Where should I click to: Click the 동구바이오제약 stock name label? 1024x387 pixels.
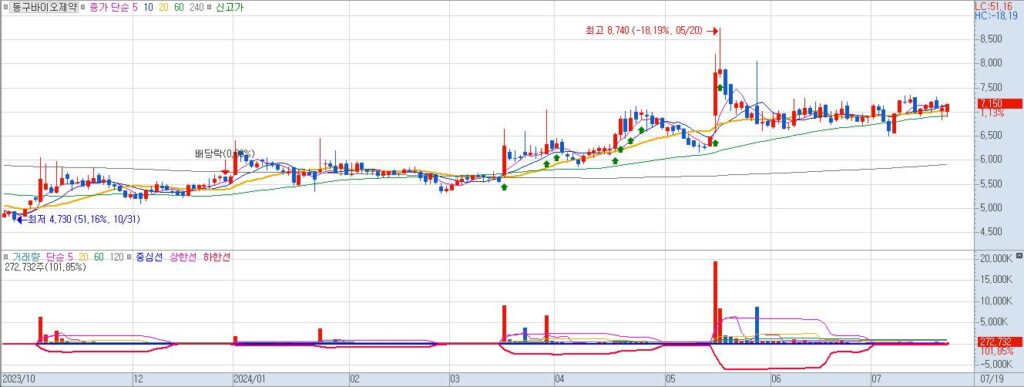44,7
